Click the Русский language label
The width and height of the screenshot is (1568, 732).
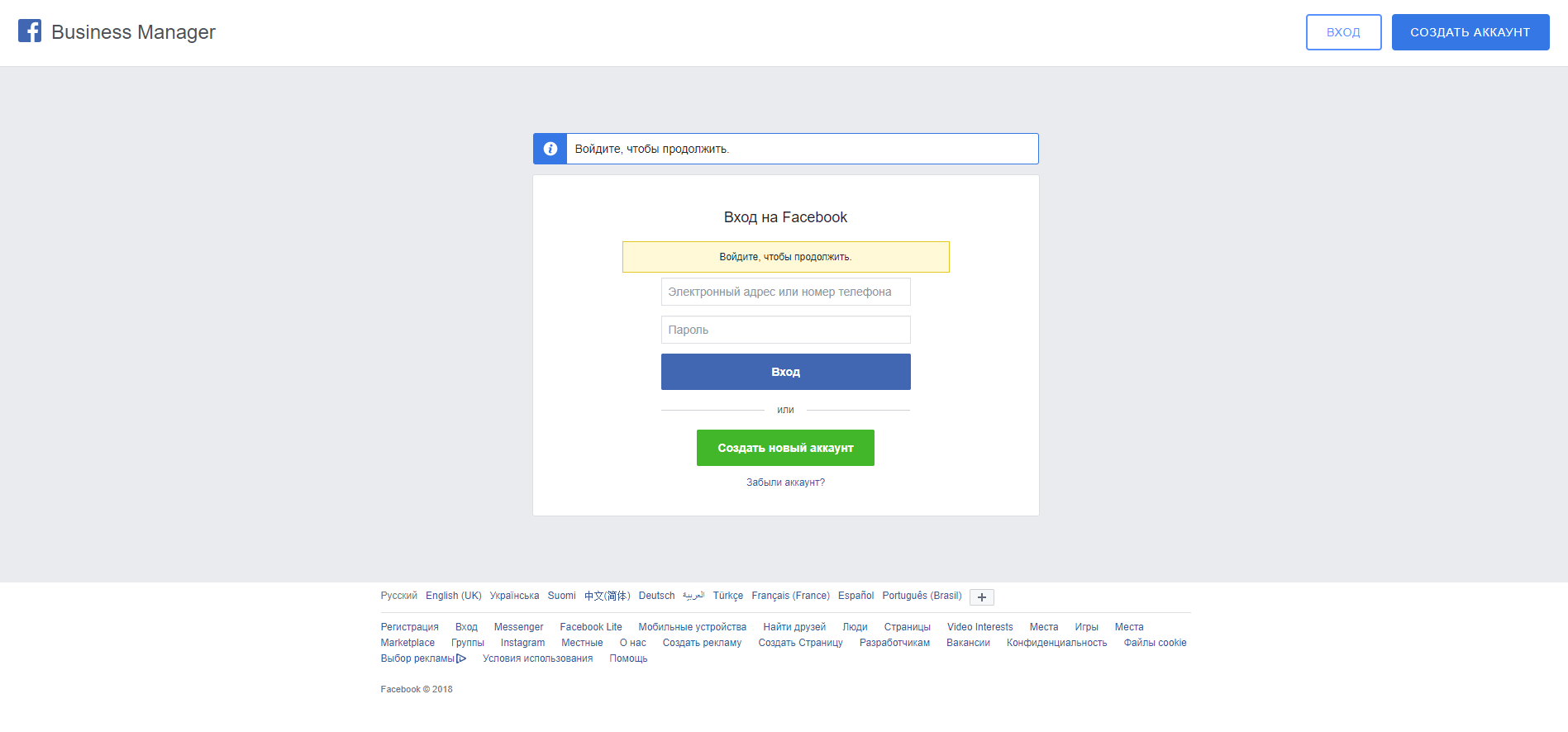(398, 596)
